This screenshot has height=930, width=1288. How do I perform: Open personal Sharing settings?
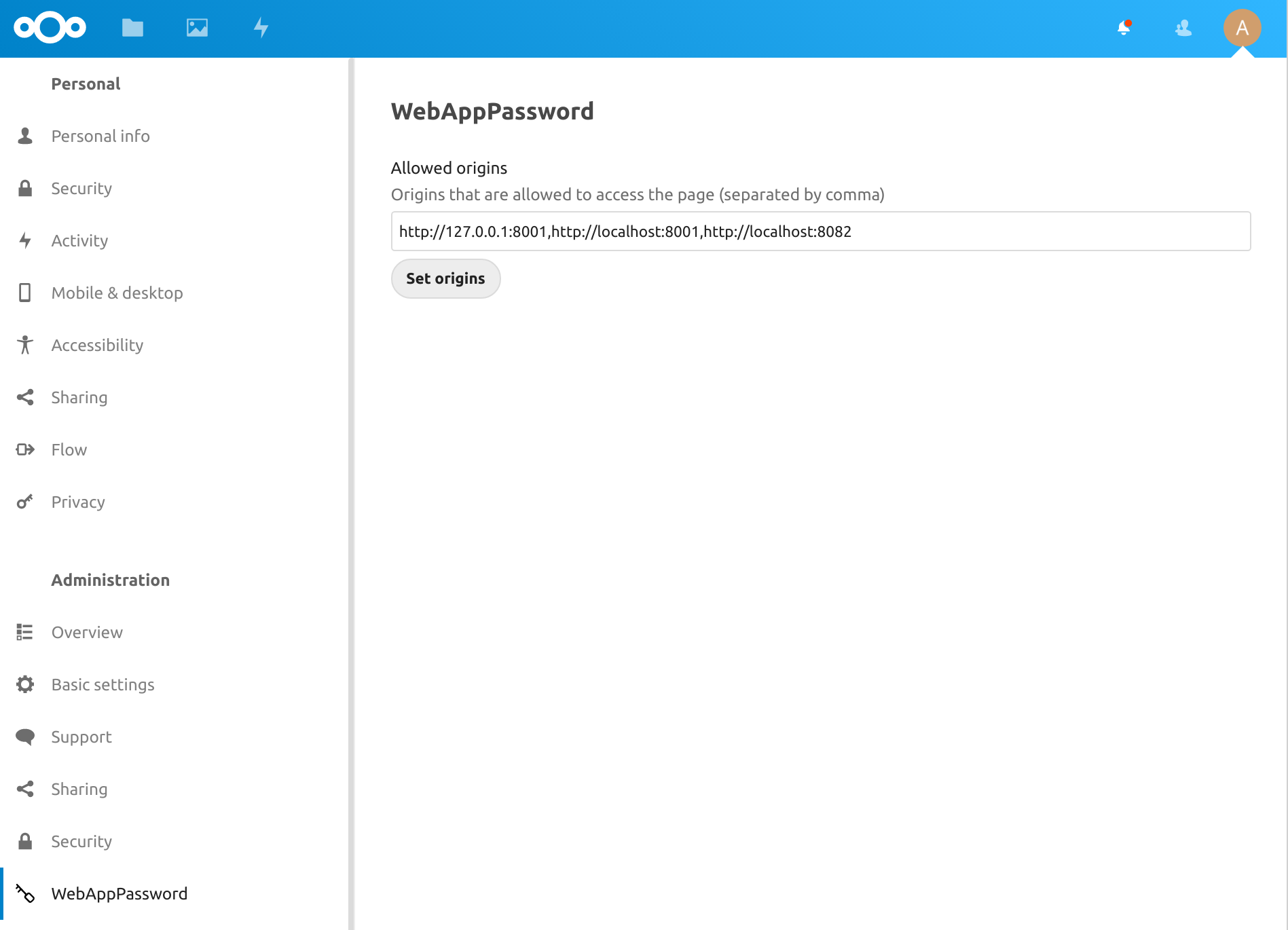(x=79, y=397)
